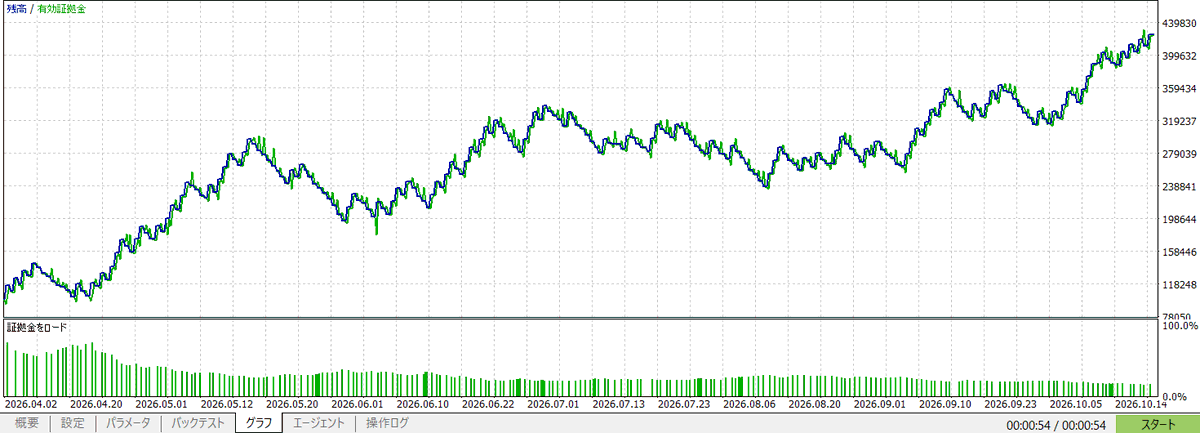Click the 279039 axis value

pyautogui.click(x=1179, y=155)
